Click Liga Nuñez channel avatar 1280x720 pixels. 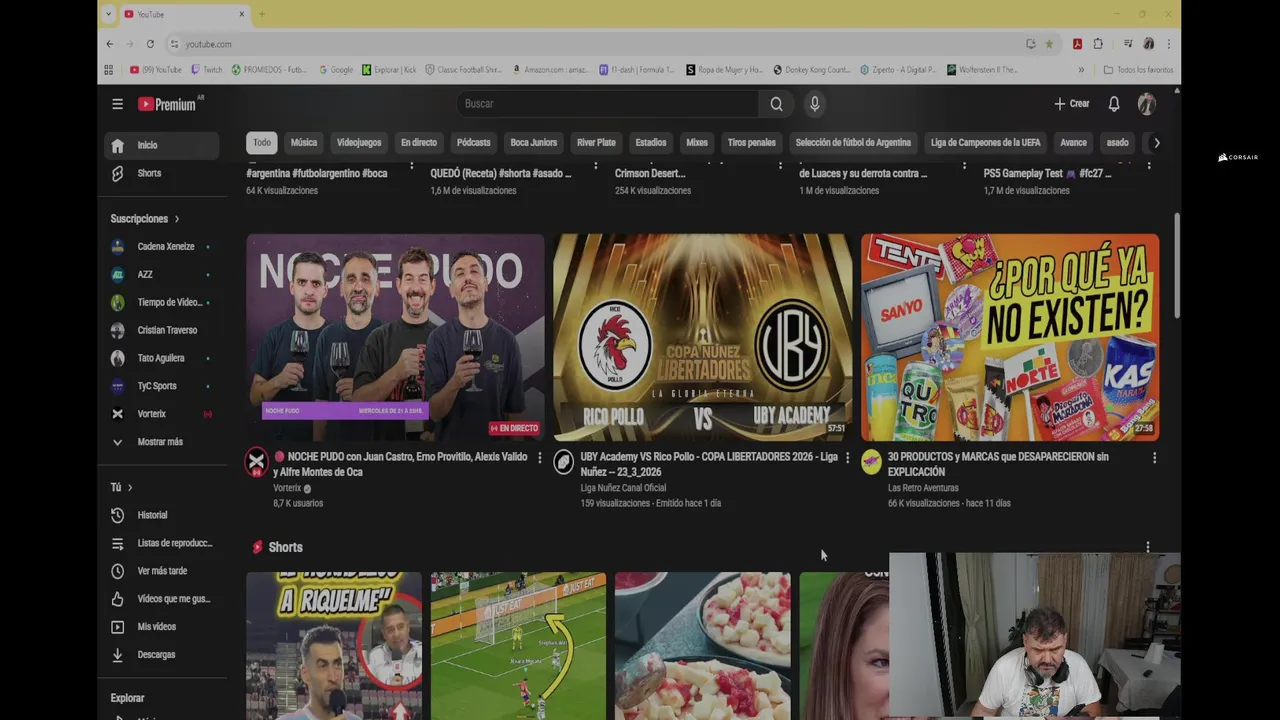click(564, 462)
